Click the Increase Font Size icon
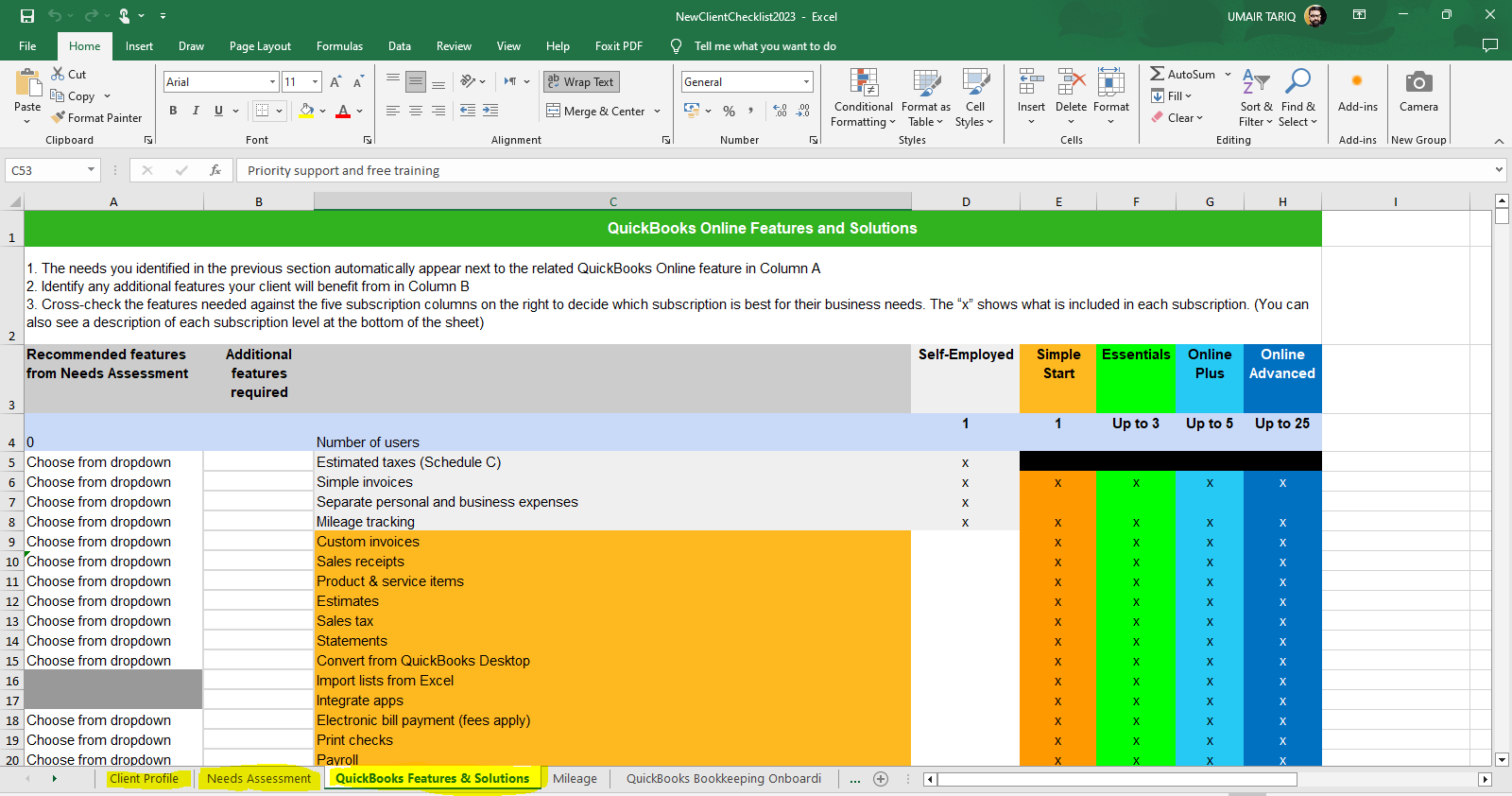 [x=335, y=82]
